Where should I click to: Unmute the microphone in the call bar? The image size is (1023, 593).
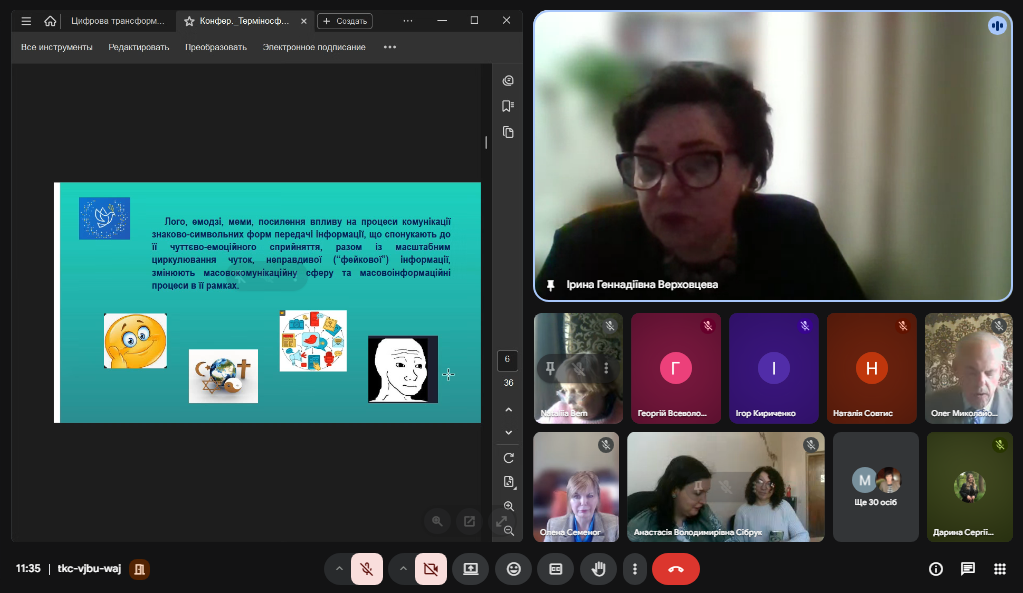367,569
